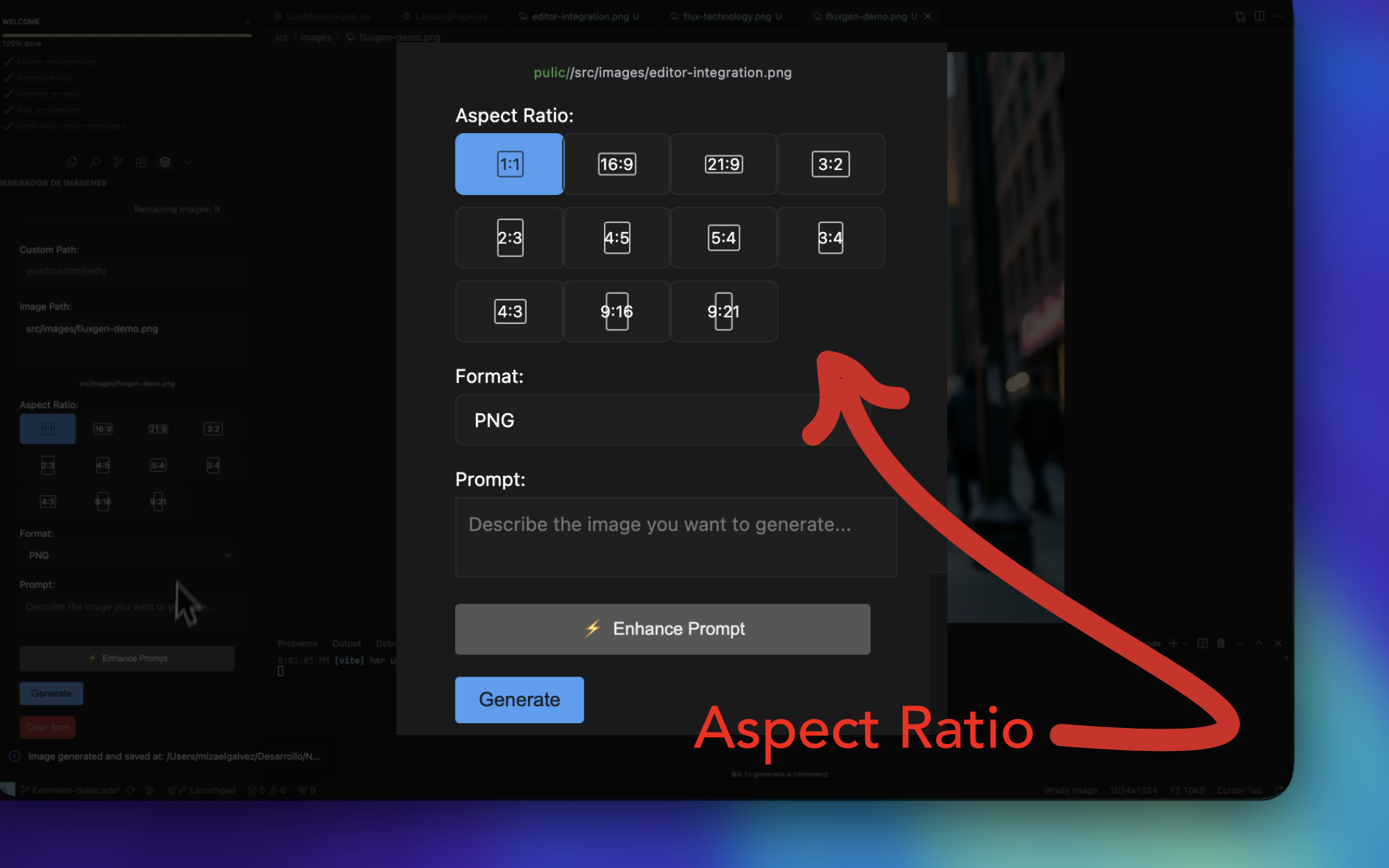Click the open changes compare icon
This screenshot has height=868, width=1389.
coord(1240,16)
